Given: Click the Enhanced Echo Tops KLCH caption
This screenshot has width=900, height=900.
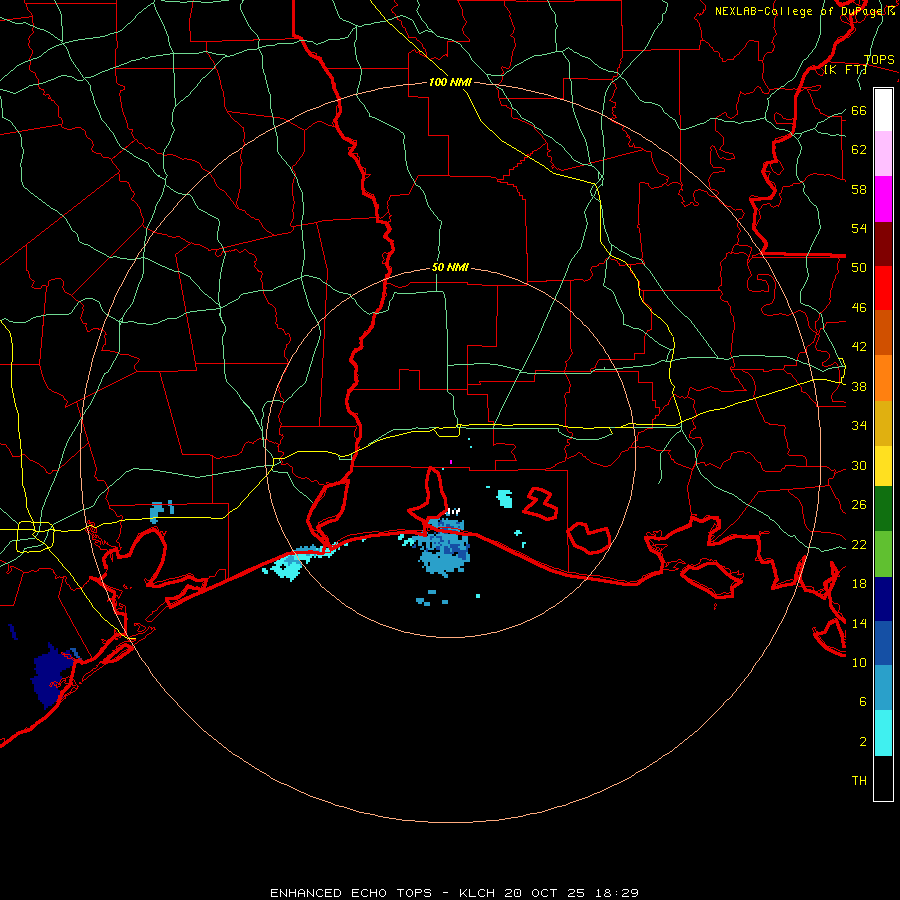Looking at the screenshot, I should (x=453, y=893).
